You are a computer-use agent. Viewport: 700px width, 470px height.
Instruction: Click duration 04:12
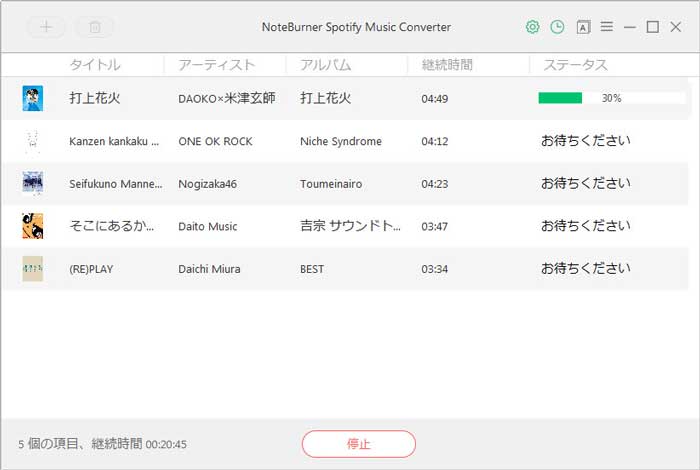coord(434,141)
